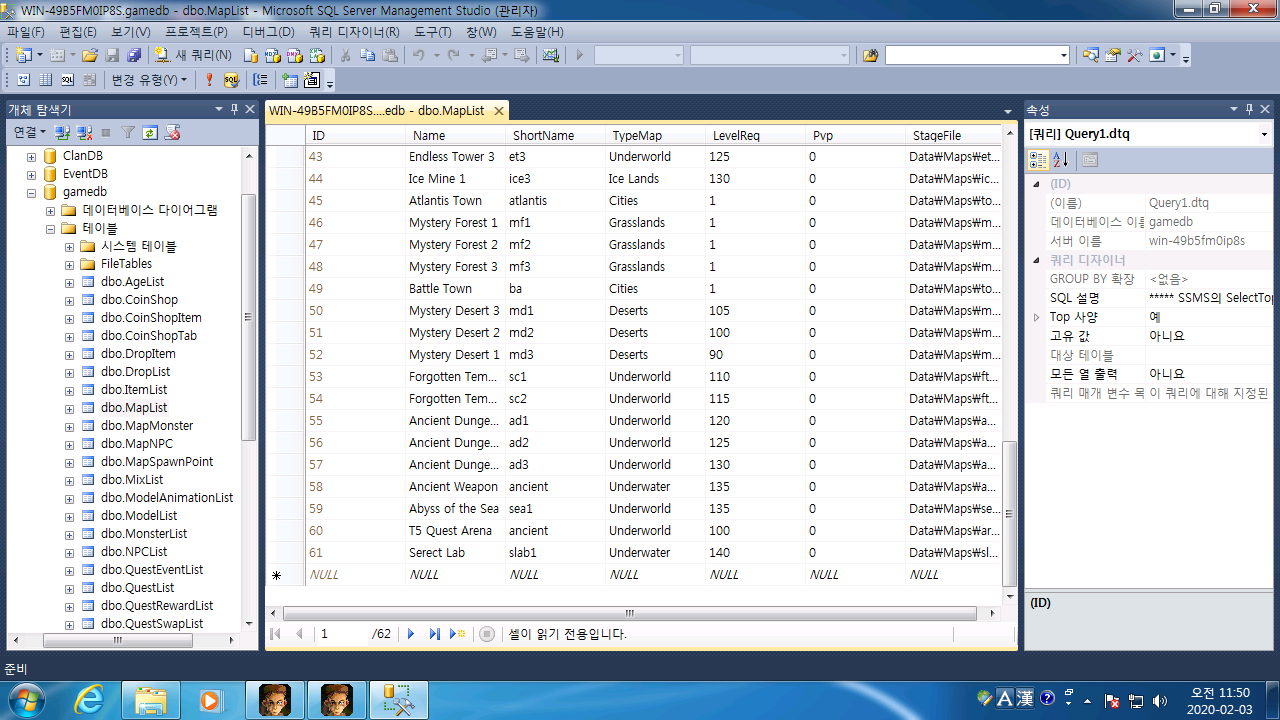Click the Registered Servers search icon

click(x=1091, y=55)
